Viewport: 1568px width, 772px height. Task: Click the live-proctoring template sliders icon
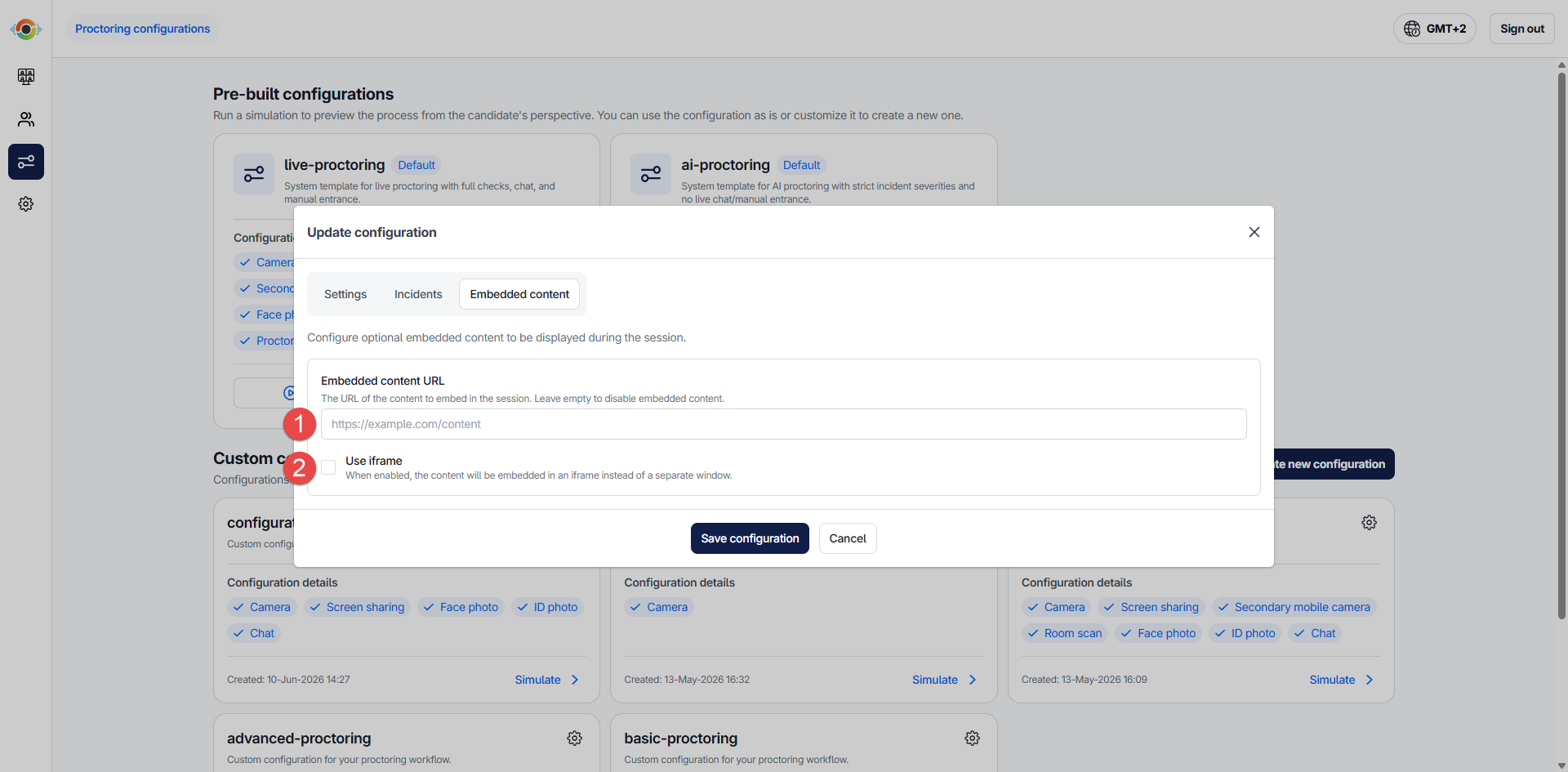(254, 174)
